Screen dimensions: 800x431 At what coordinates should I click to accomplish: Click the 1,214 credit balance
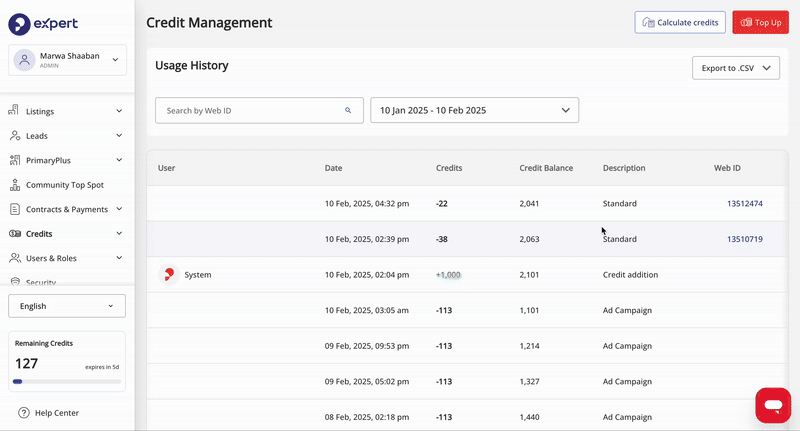529,346
